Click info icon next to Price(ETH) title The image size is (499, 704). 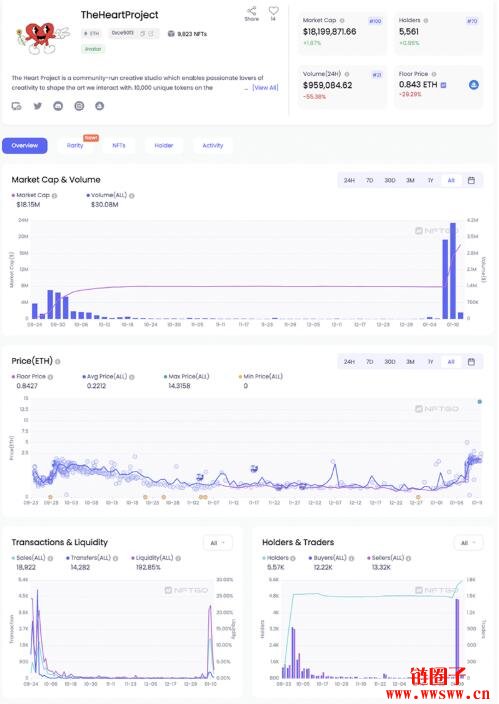[x=58, y=361]
